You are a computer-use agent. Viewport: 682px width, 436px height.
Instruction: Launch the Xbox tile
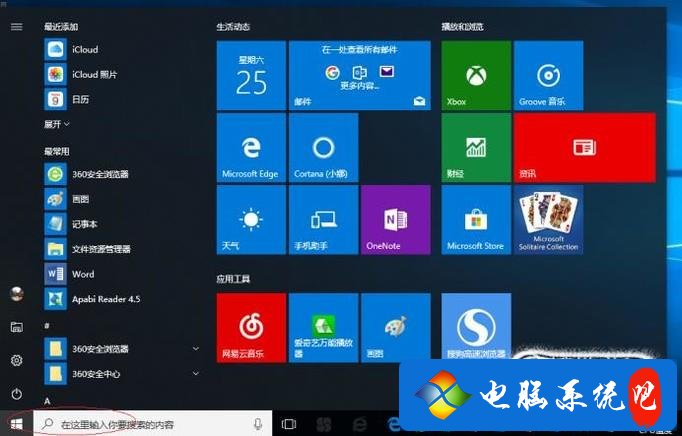476,76
